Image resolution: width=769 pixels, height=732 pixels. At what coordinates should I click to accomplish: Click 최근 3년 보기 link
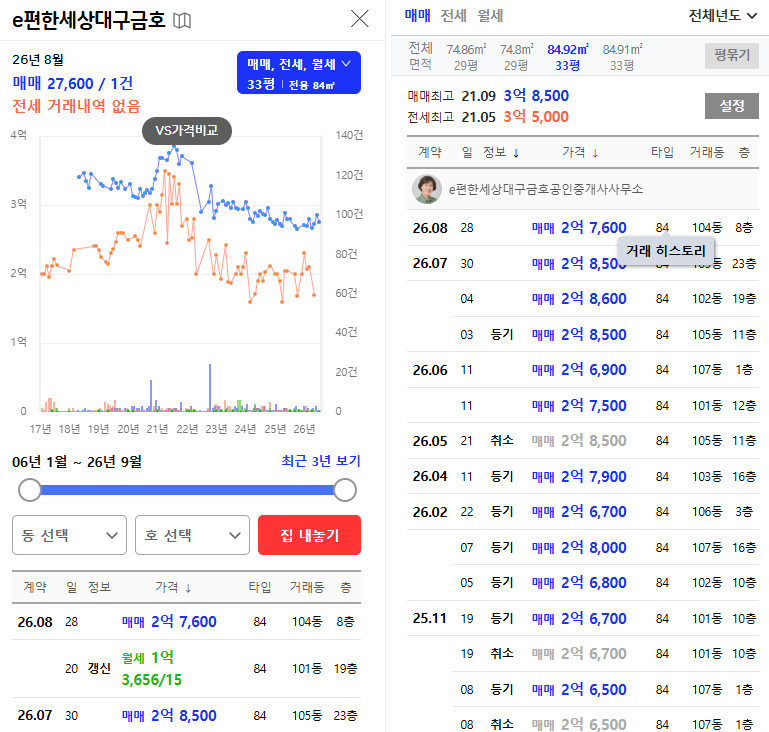[x=321, y=461]
